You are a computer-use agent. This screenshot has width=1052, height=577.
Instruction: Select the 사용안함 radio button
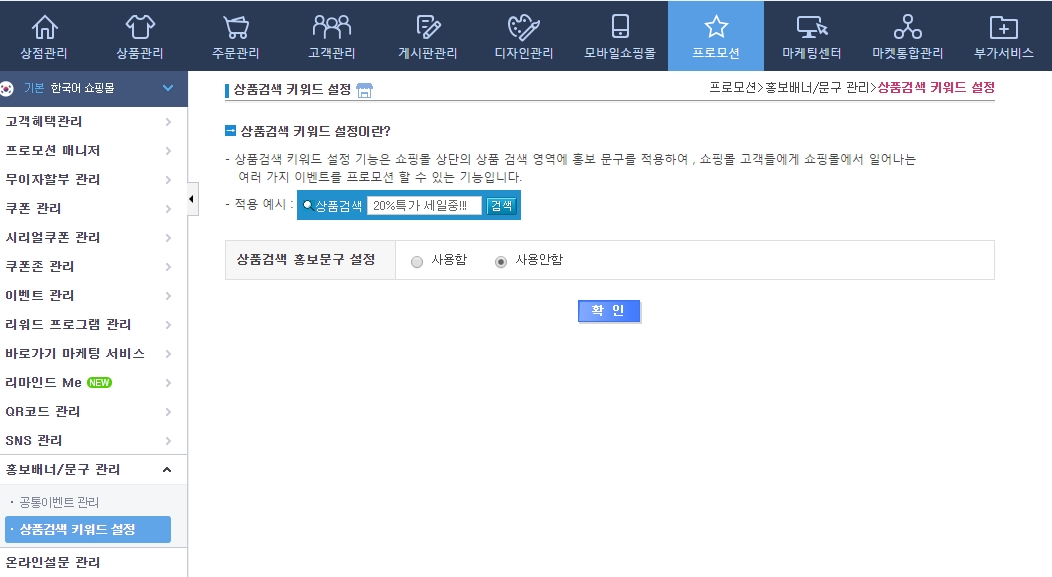point(501,261)
